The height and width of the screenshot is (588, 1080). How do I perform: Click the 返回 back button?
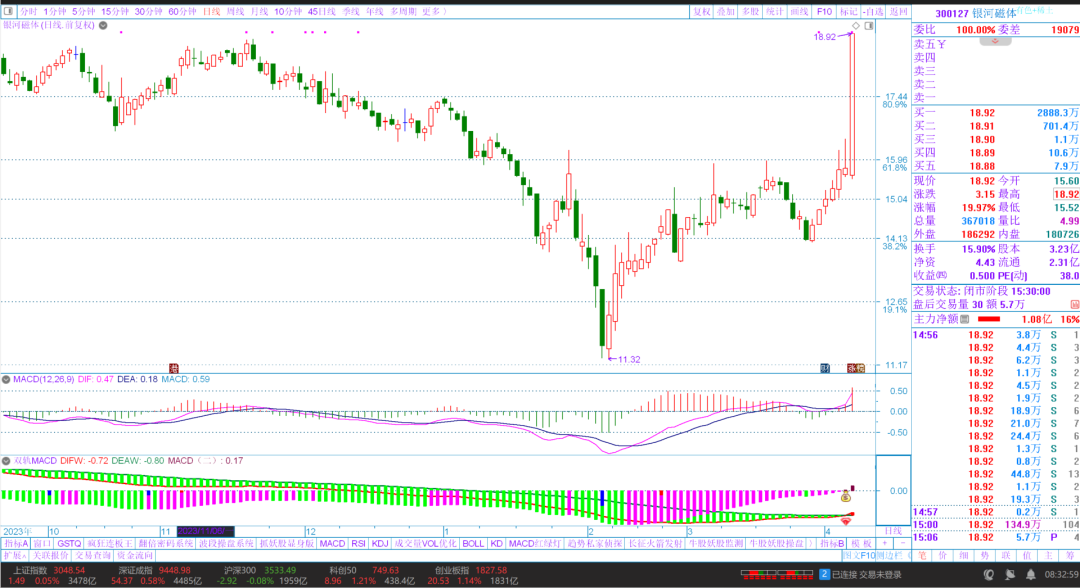[x=899, y=12]
